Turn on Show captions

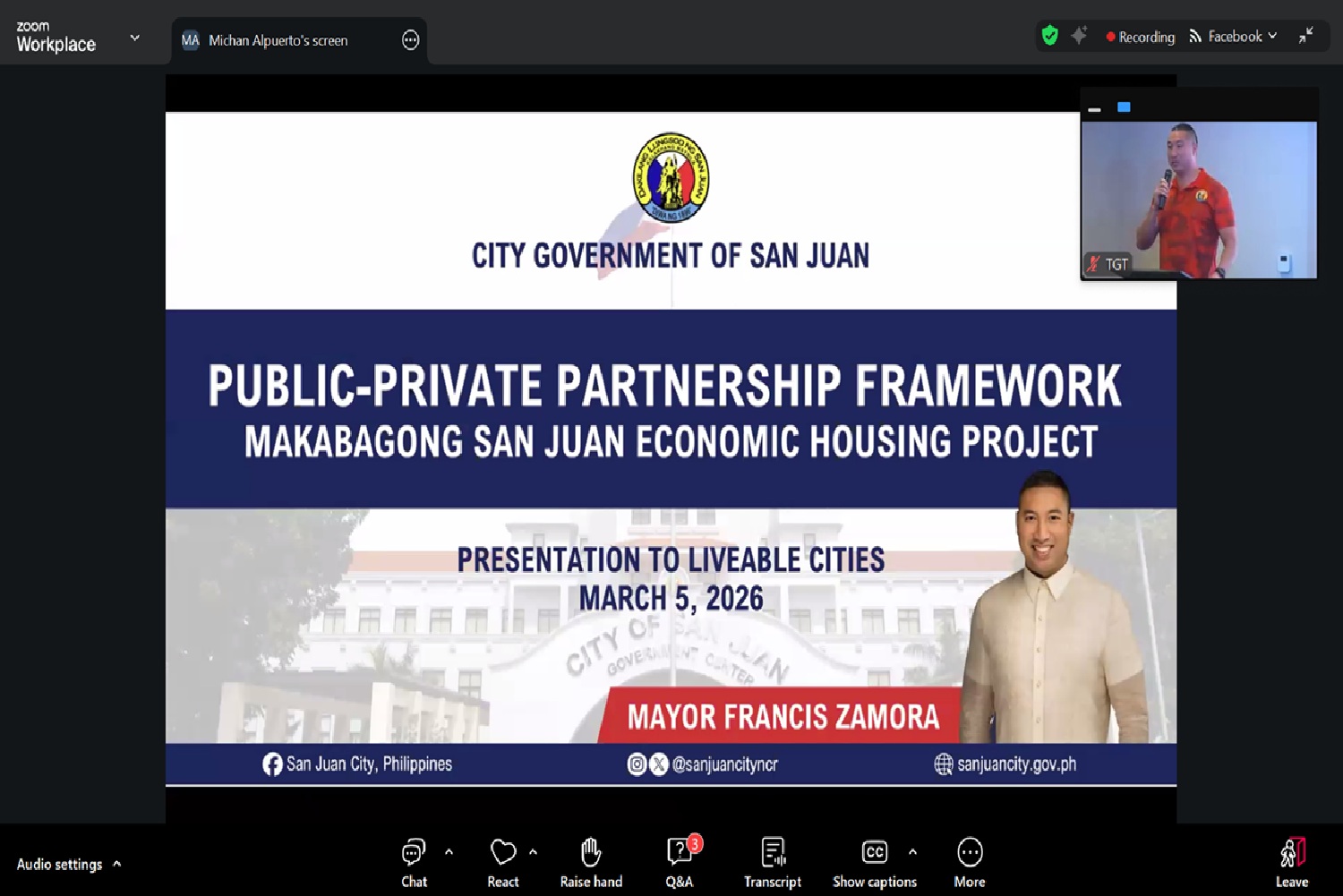(x=874, y=862)
